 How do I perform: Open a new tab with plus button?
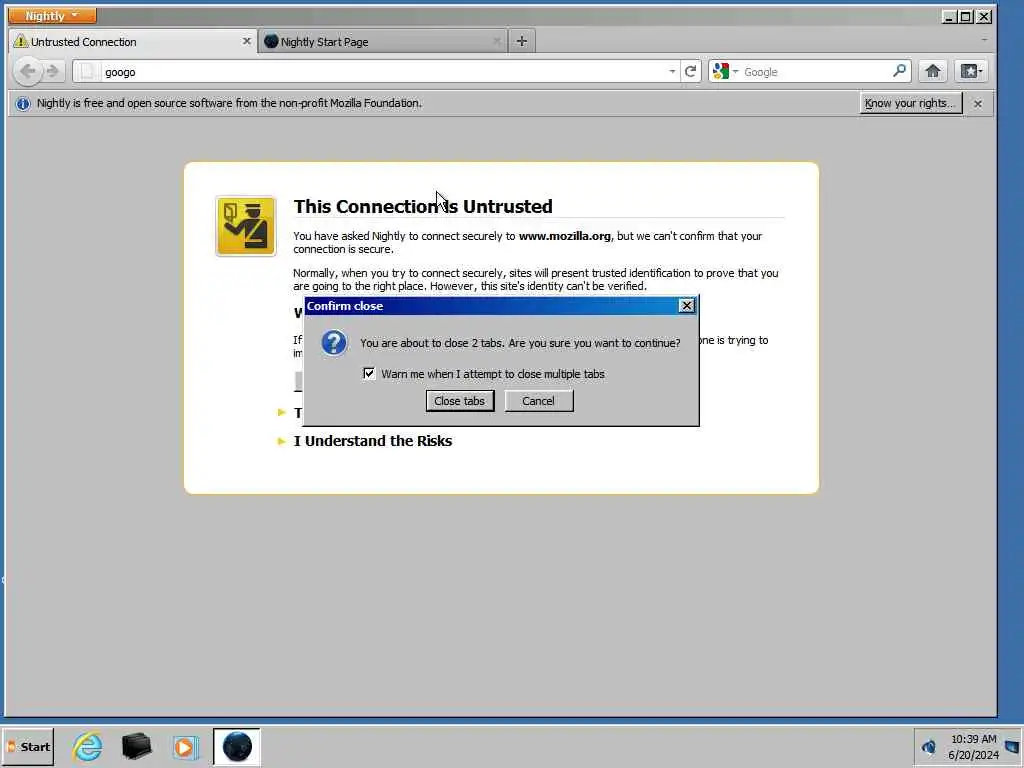521,42
